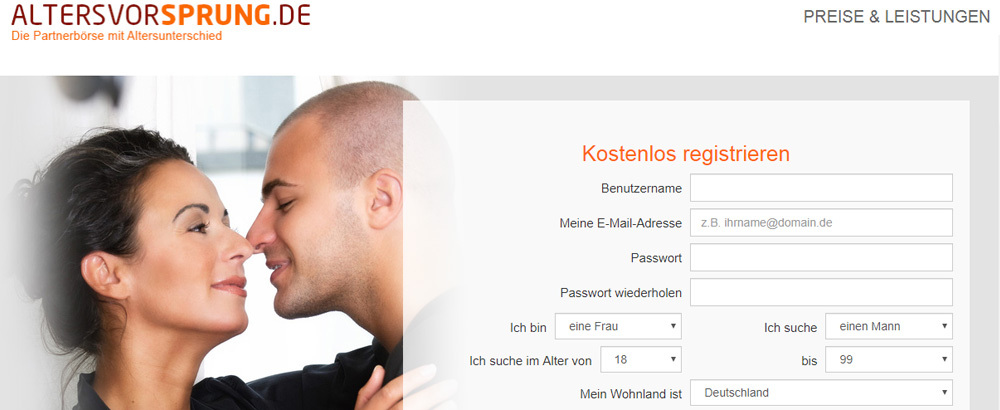Click the ALTERSVORSPRUNG.DE logo
The image size is (1000, 410).
tap(161, 14)
